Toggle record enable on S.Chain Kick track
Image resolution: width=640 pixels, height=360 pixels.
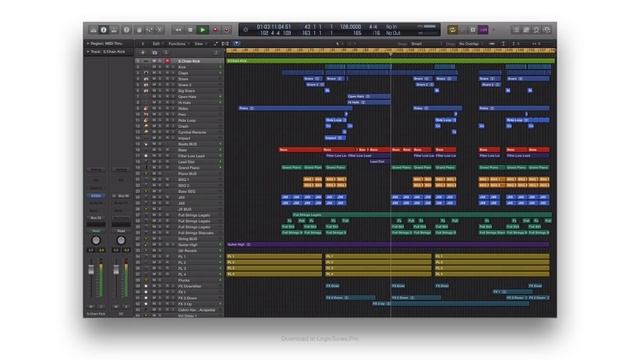(167, 61)
